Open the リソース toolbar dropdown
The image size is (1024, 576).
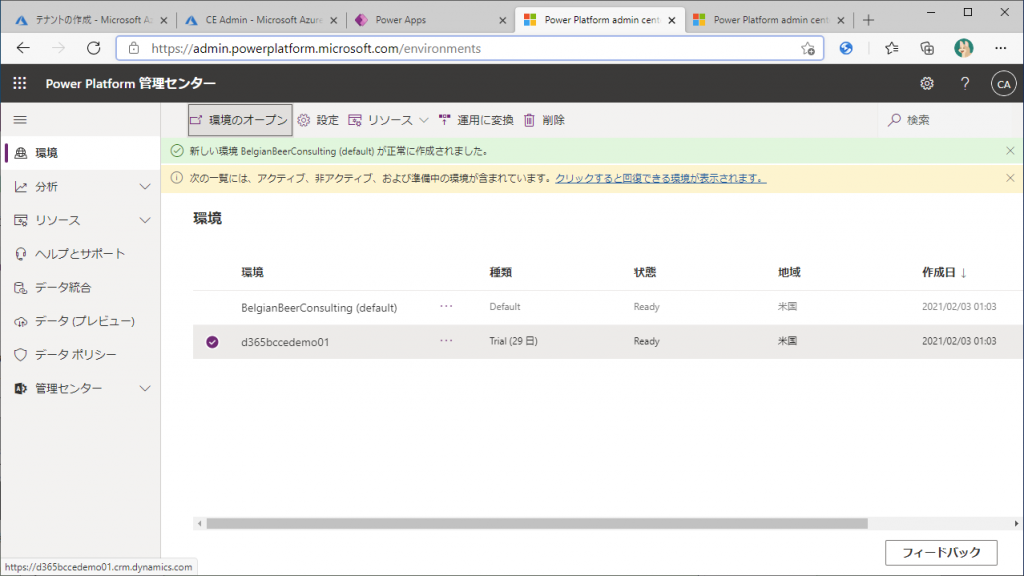(388, 120)
